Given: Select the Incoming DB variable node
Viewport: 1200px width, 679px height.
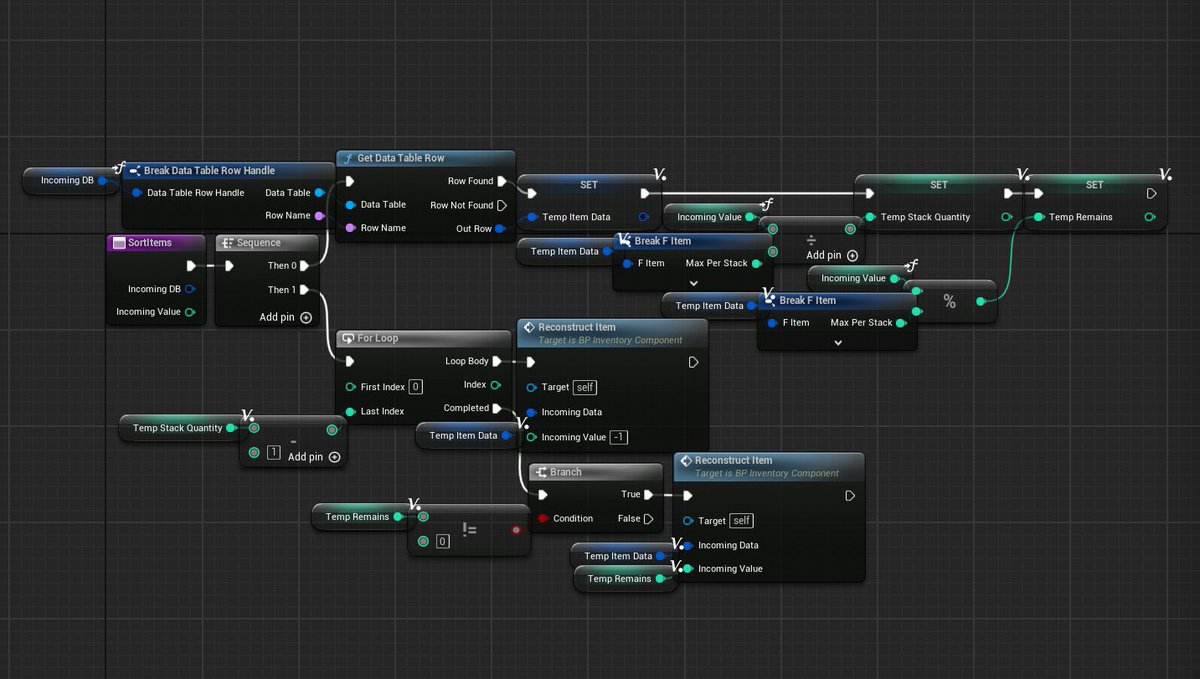Looking at the screenshot, I should click(69, 181).
